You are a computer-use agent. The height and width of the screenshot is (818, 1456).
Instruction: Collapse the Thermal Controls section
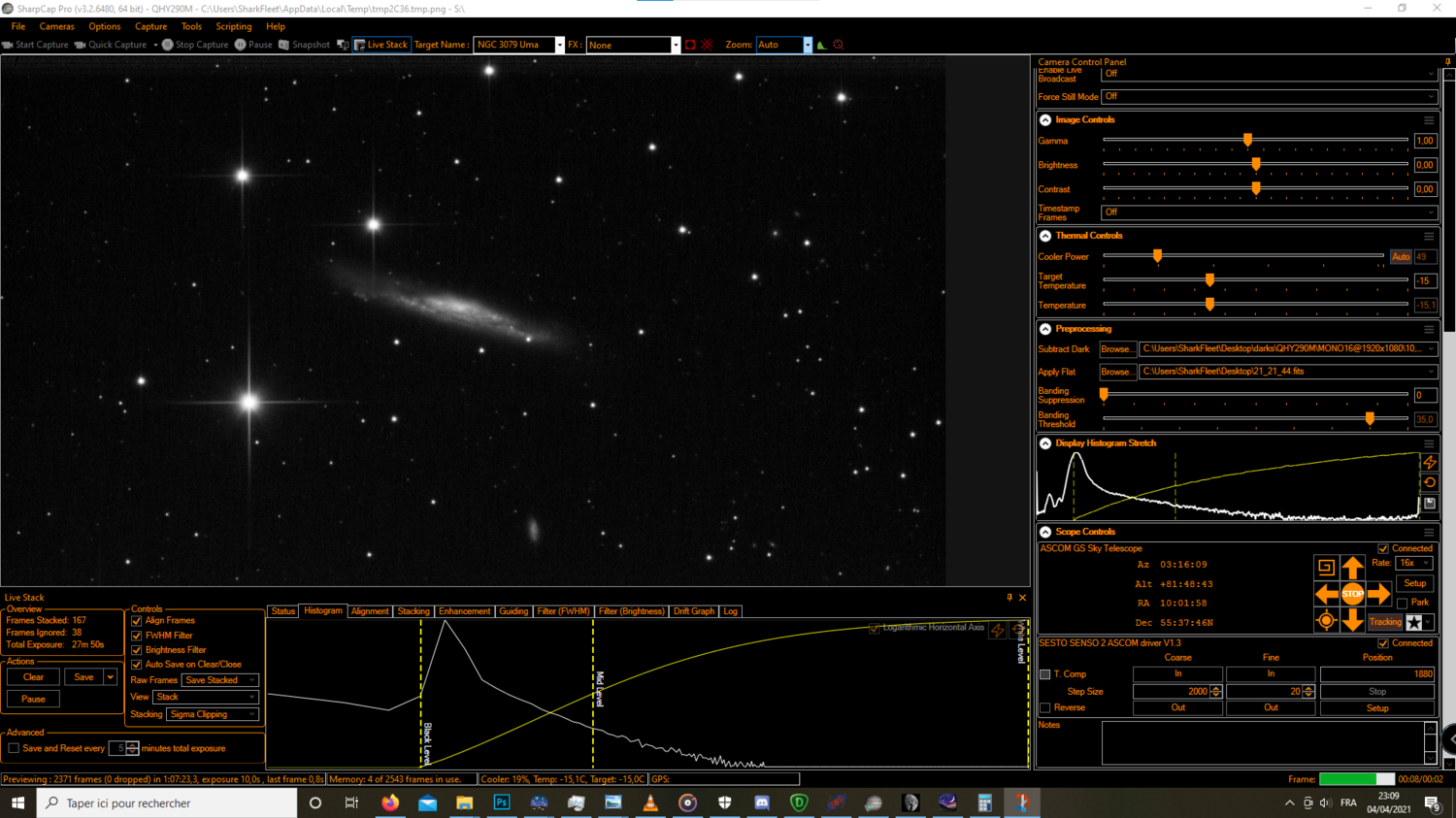coord(1045,236)
